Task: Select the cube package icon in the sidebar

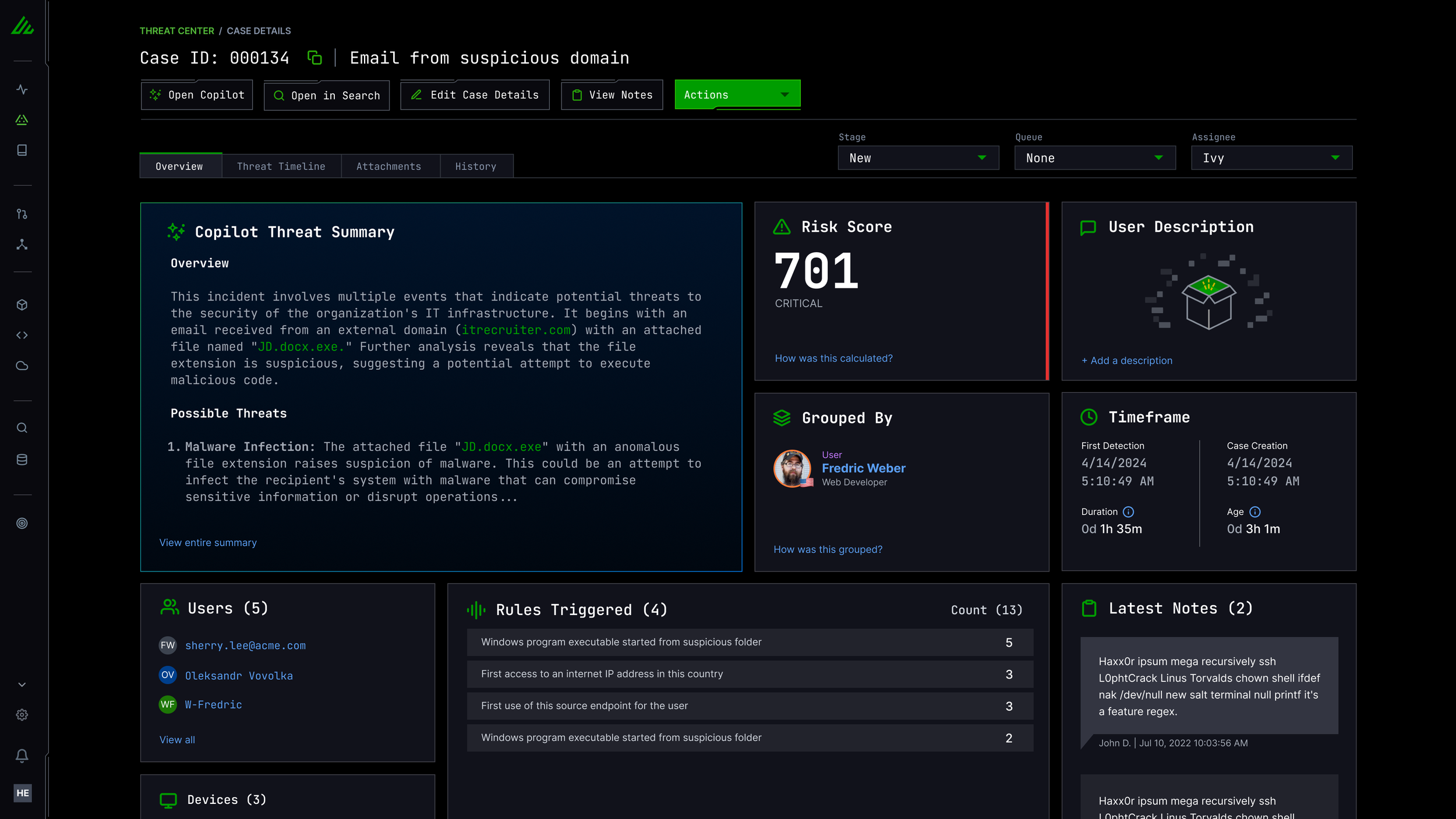Action: 22,304
